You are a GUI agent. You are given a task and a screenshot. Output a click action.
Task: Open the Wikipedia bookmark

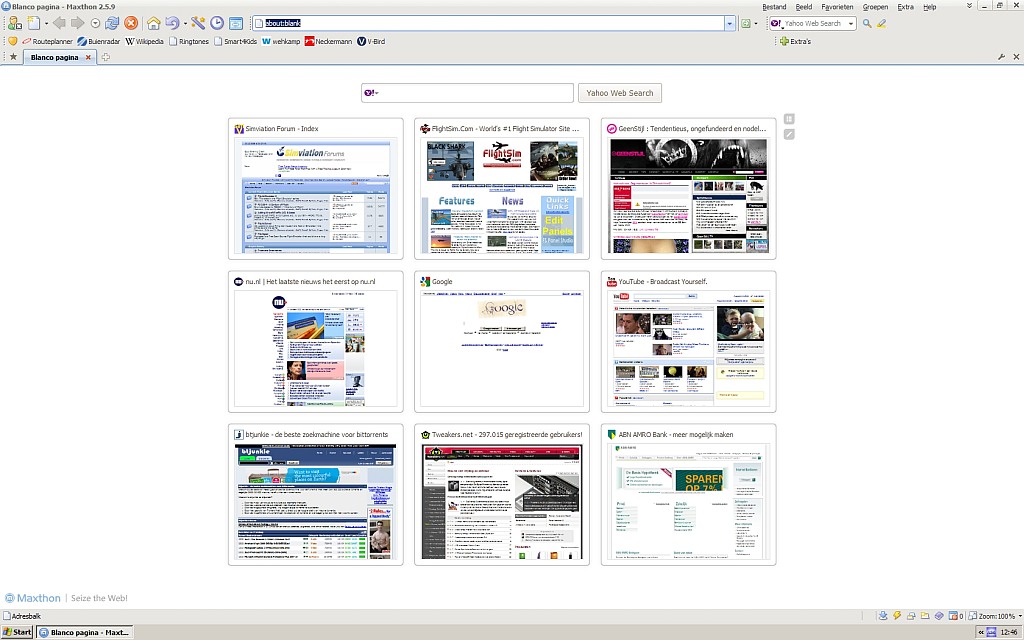144,41
